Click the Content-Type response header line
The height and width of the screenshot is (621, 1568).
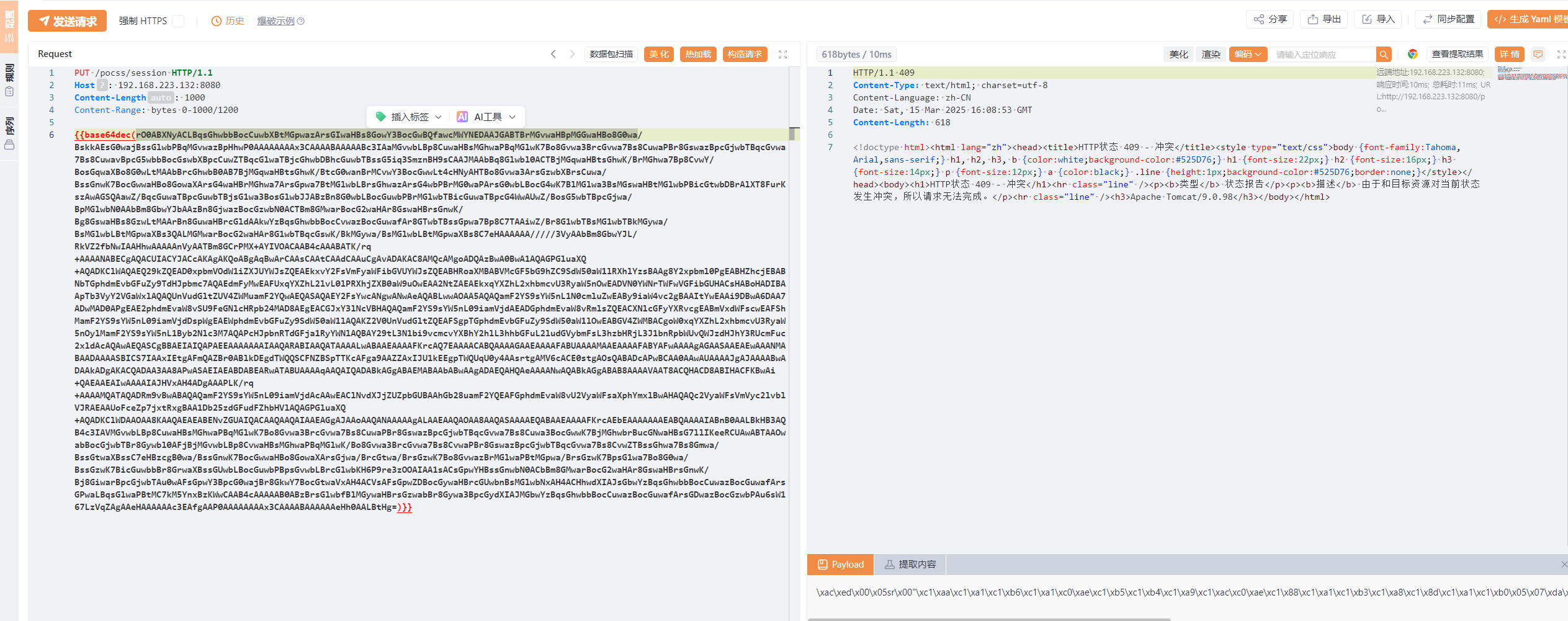pyautogui.click(x=950, y=85)
